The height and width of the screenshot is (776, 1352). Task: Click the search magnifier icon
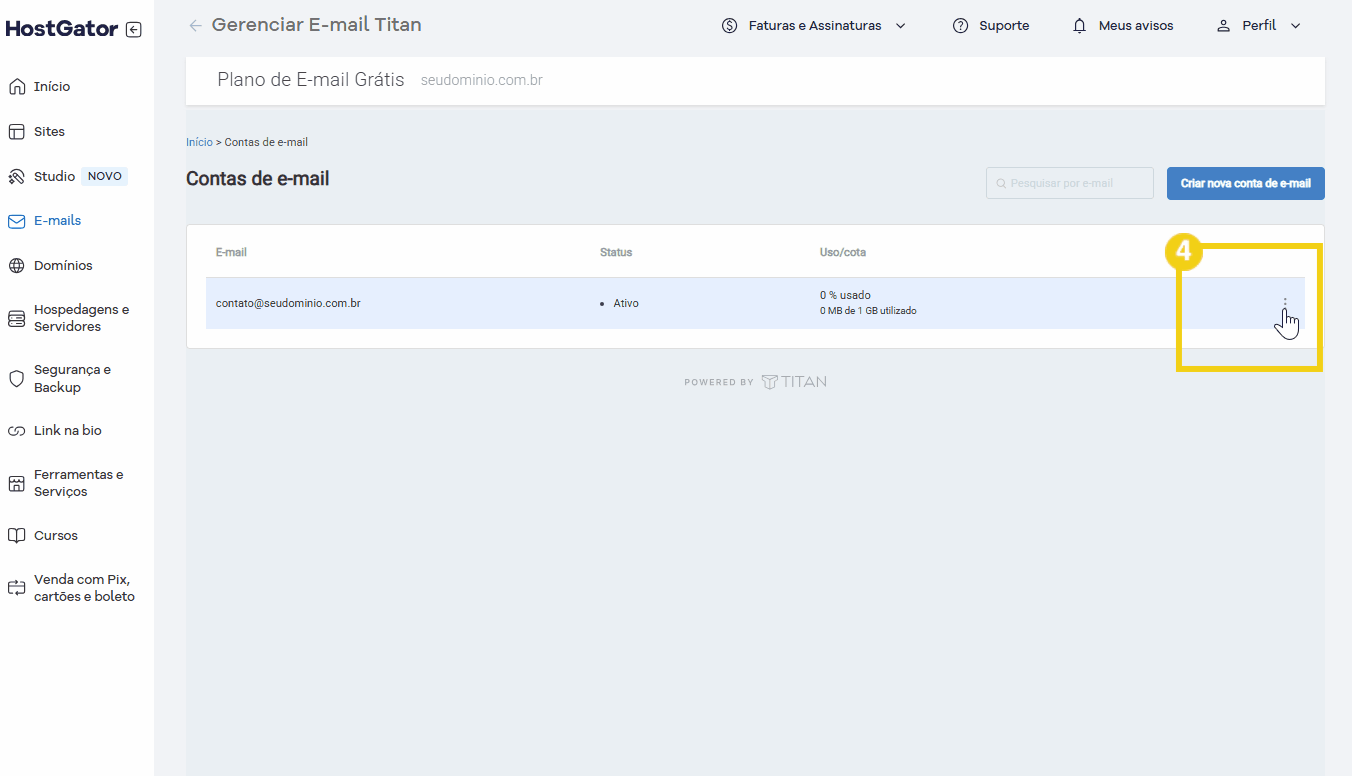(x=1001, y=184)
